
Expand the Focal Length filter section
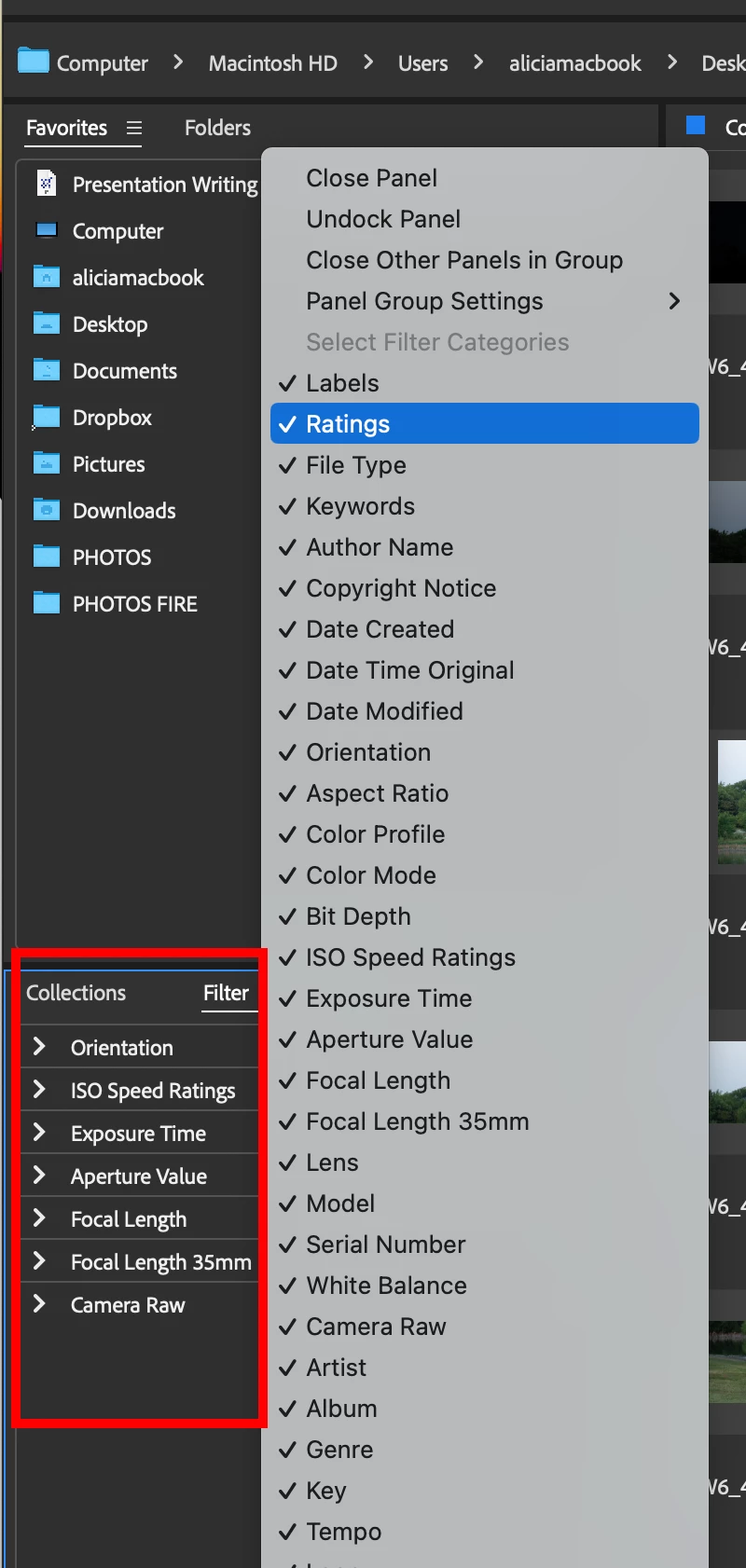point(39,1218)
